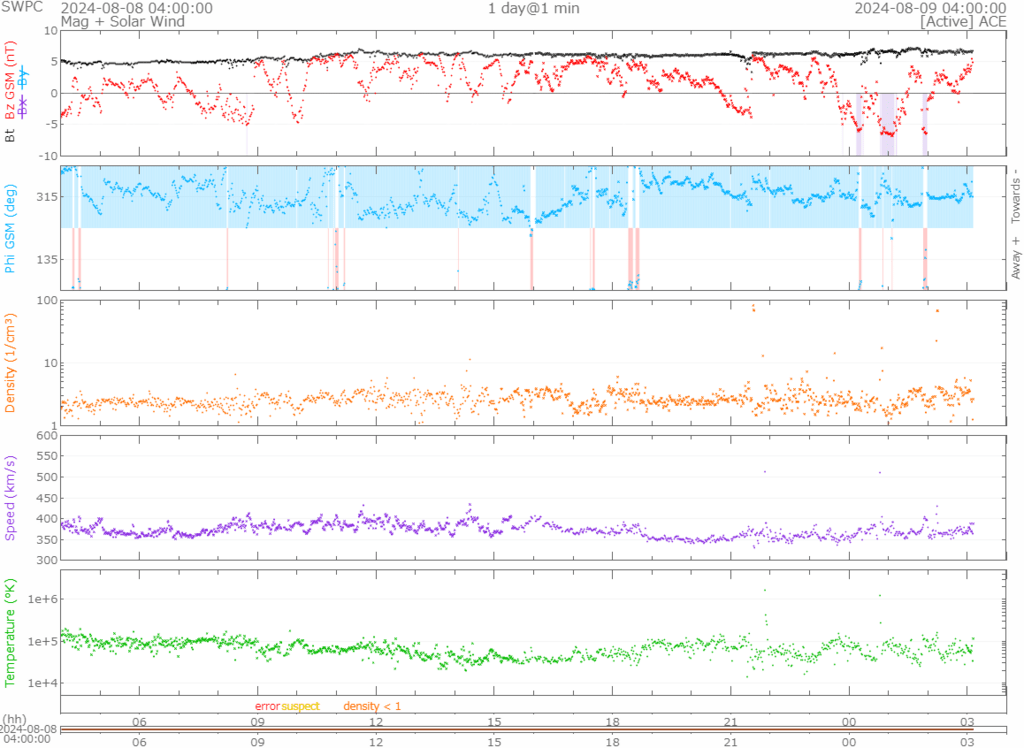This screenshot has height=748, width=1024.
Task: Click the orange 'density < 1' legend entry
Action: point(372,707)
